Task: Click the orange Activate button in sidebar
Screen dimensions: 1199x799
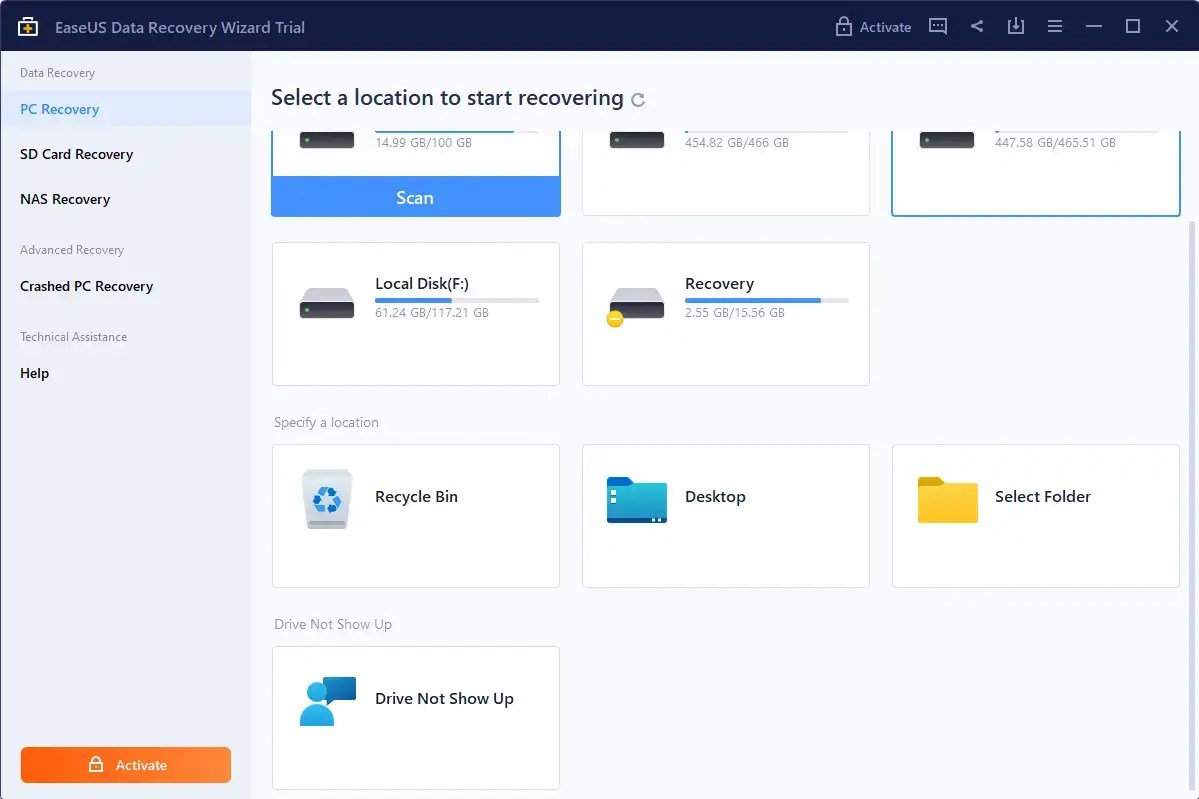Action: click(x=125, y=765)
